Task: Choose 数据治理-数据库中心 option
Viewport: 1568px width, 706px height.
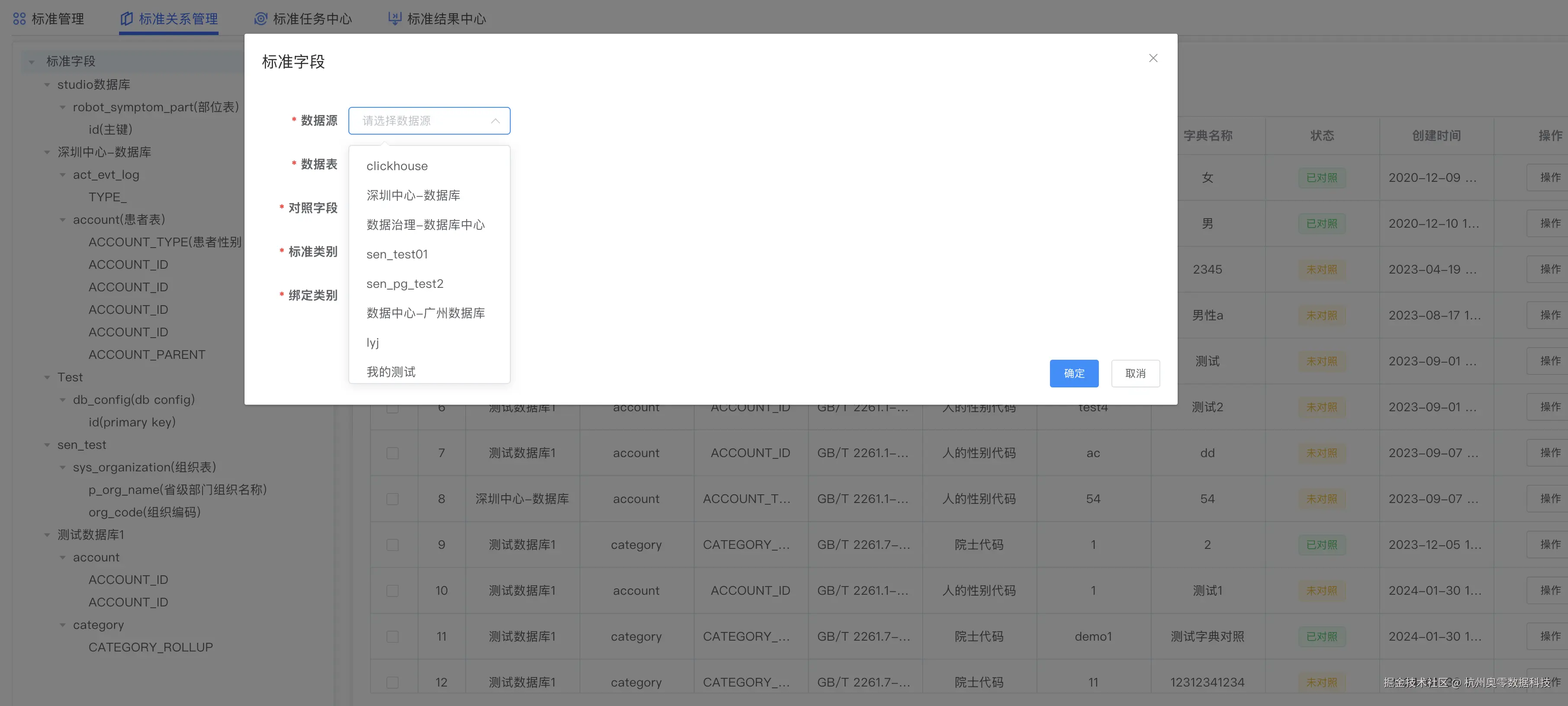Action: point(425,225)
